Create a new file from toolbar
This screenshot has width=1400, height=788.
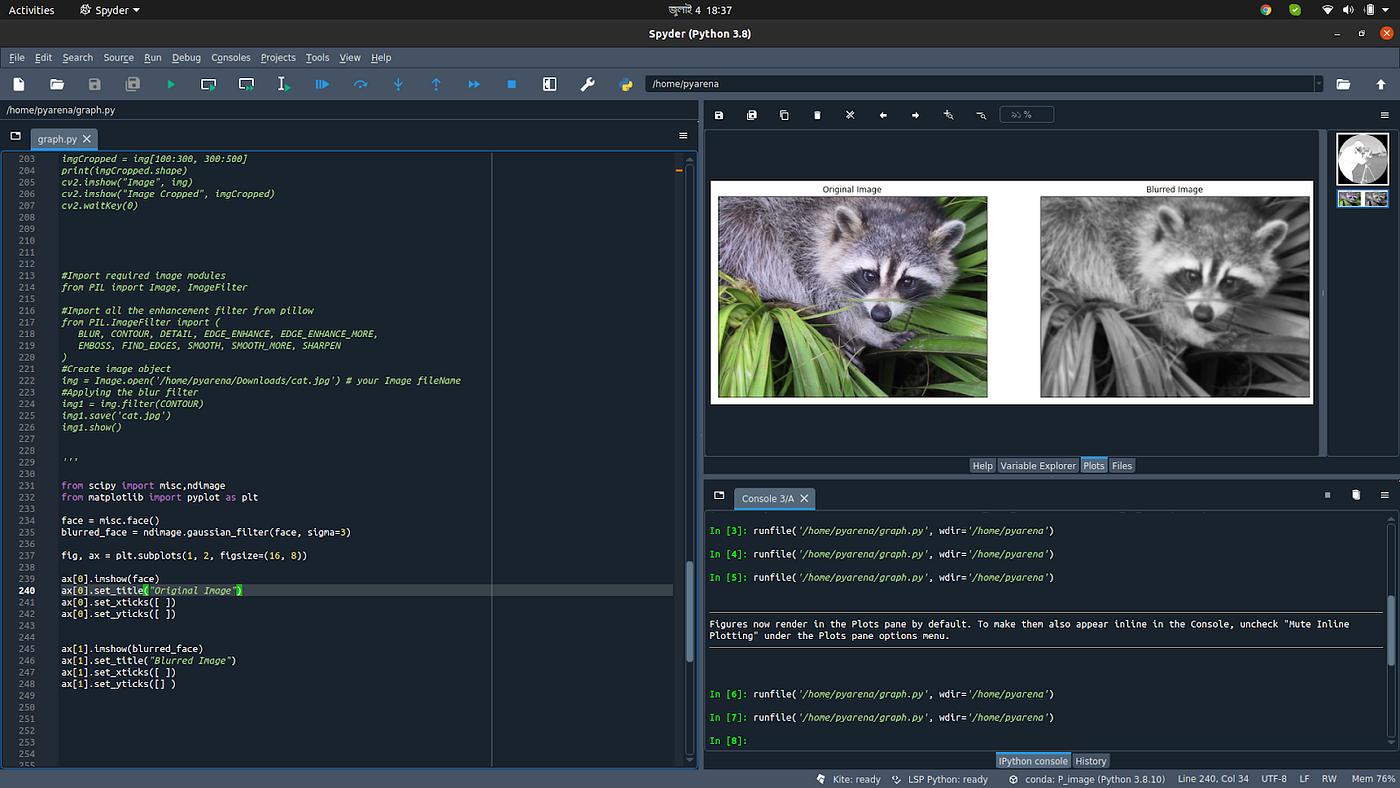(19, 85)
